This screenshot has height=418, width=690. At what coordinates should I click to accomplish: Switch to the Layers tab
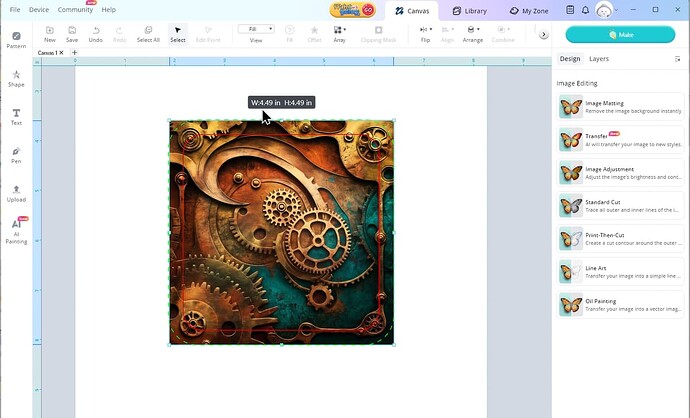[599, 59]
